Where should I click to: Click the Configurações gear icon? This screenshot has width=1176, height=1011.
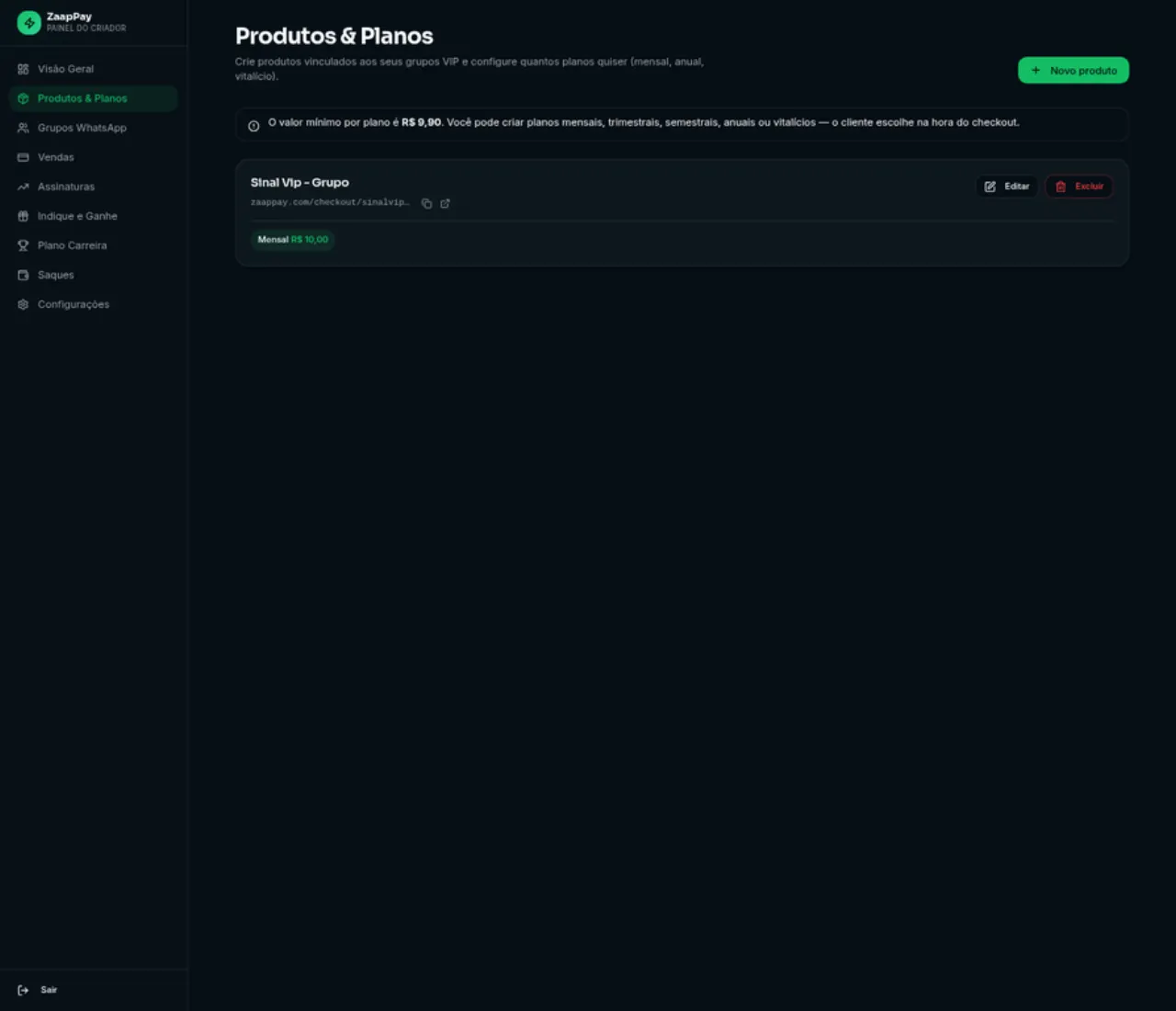point(23,304)
